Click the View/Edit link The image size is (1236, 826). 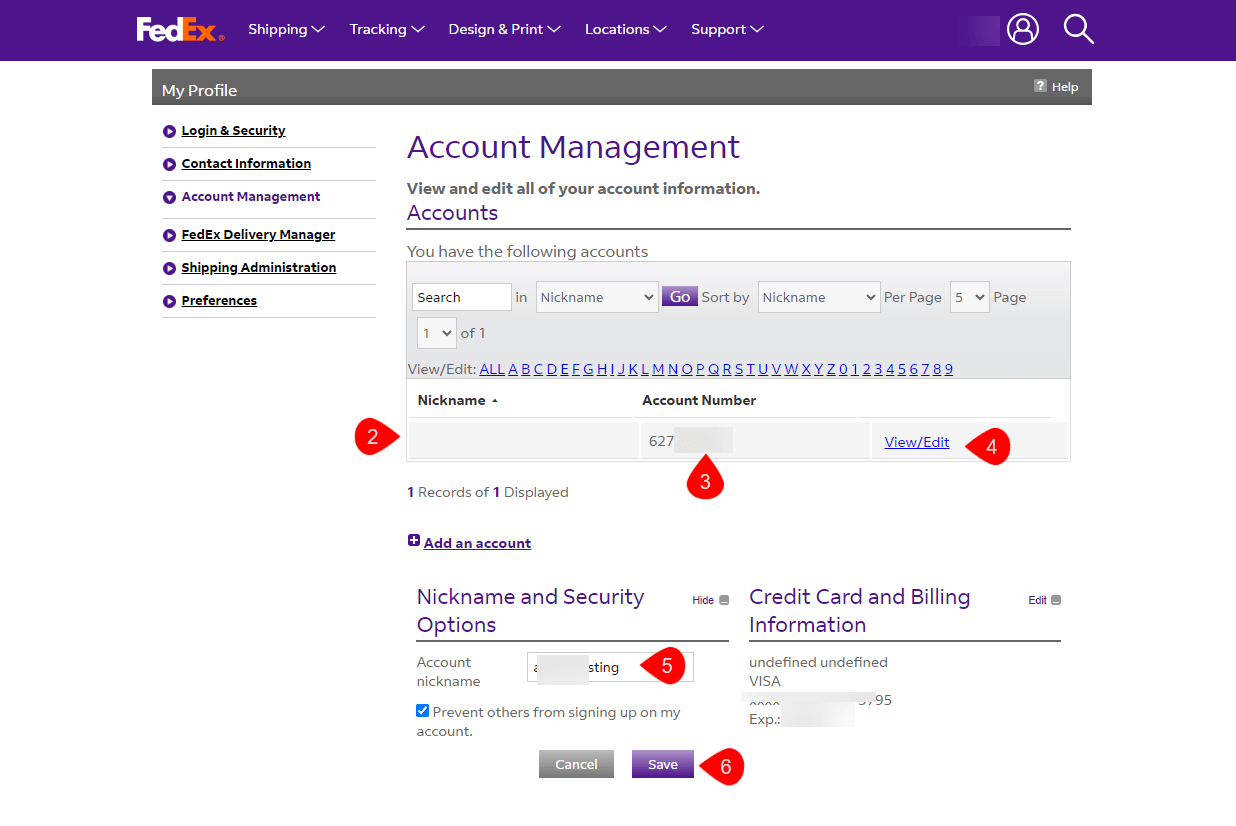pos(917,442)
